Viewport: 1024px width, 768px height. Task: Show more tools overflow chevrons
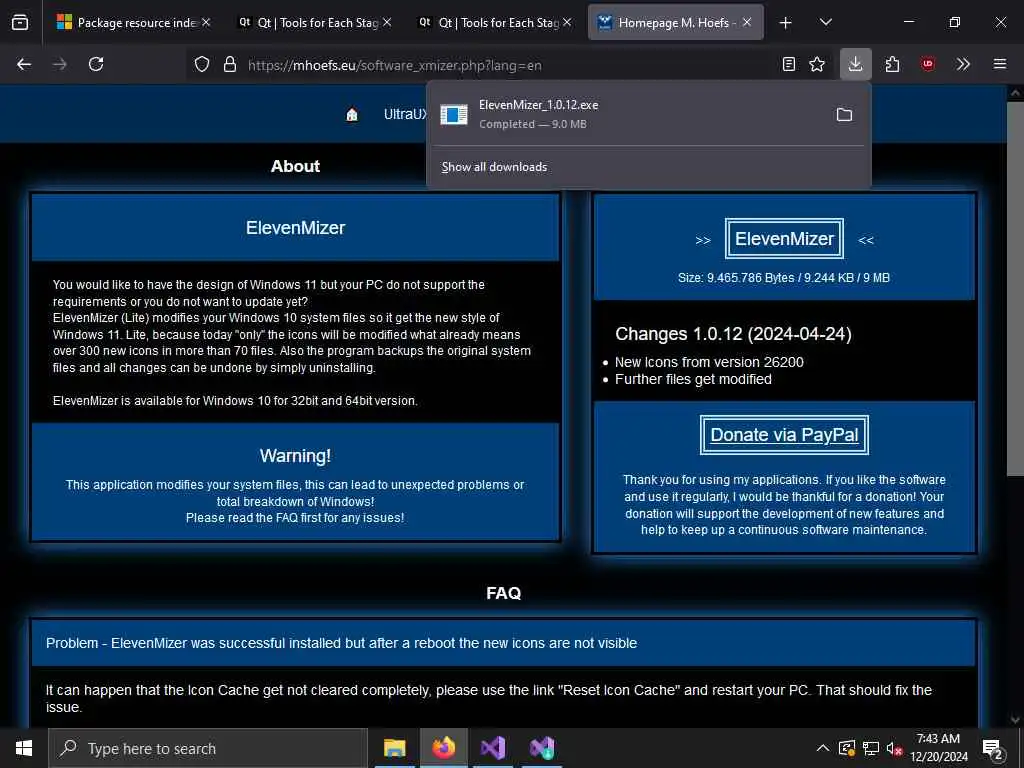point(963,64)
